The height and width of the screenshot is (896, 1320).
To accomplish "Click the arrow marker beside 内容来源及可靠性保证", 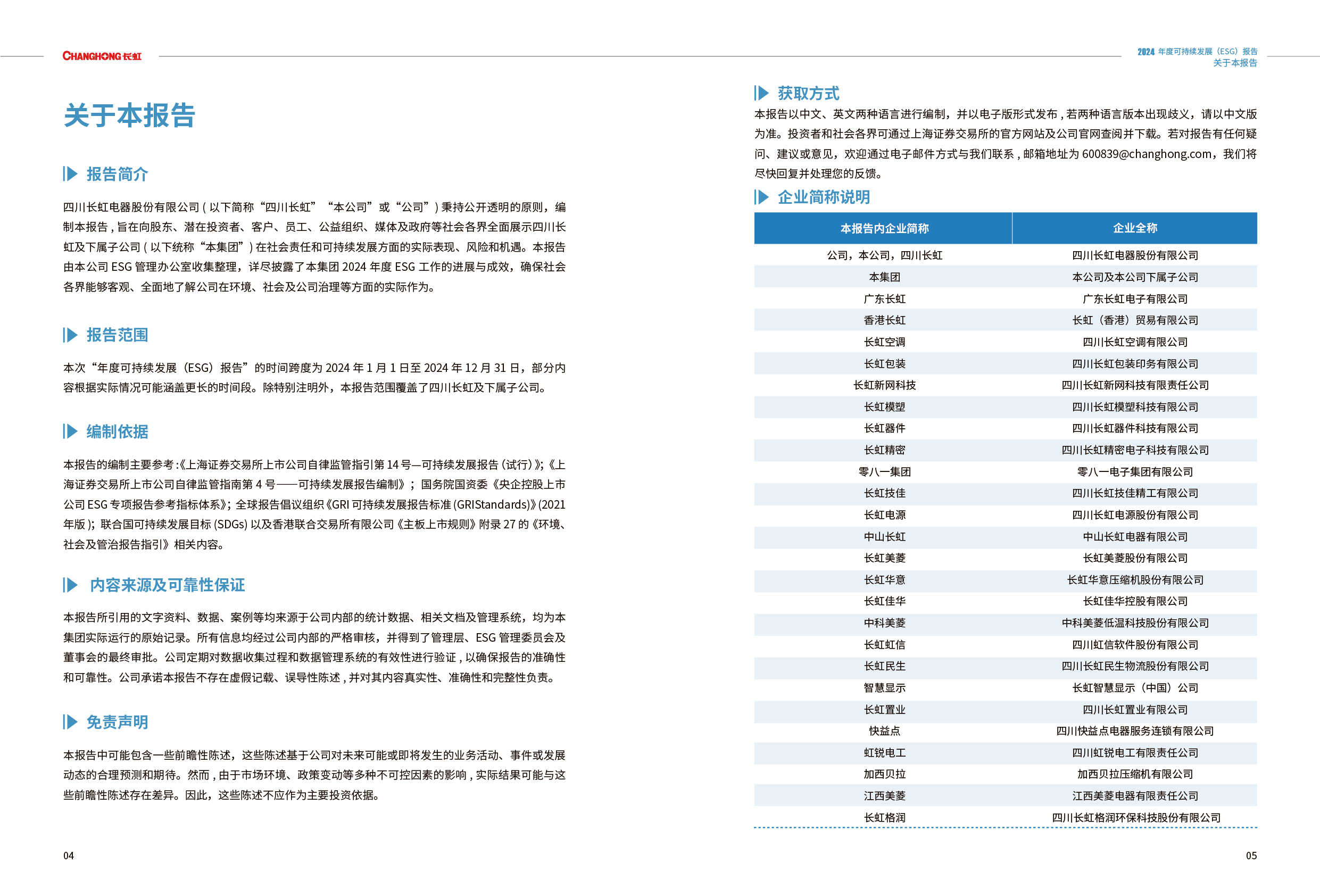I will tap(70, 585).
